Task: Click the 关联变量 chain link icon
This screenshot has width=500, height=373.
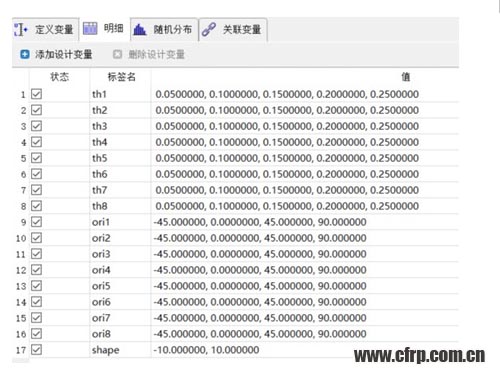Action: (209, 30)
